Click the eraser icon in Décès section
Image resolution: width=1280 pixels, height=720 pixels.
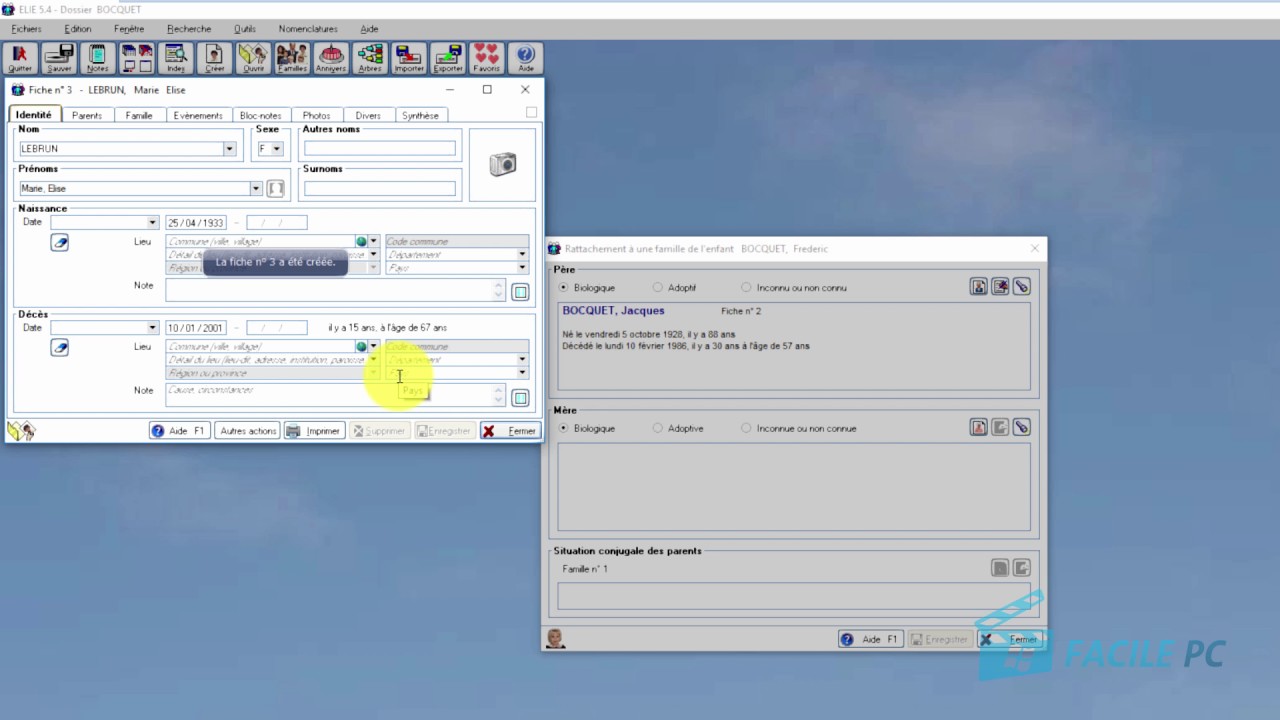[x=60, y=347]
